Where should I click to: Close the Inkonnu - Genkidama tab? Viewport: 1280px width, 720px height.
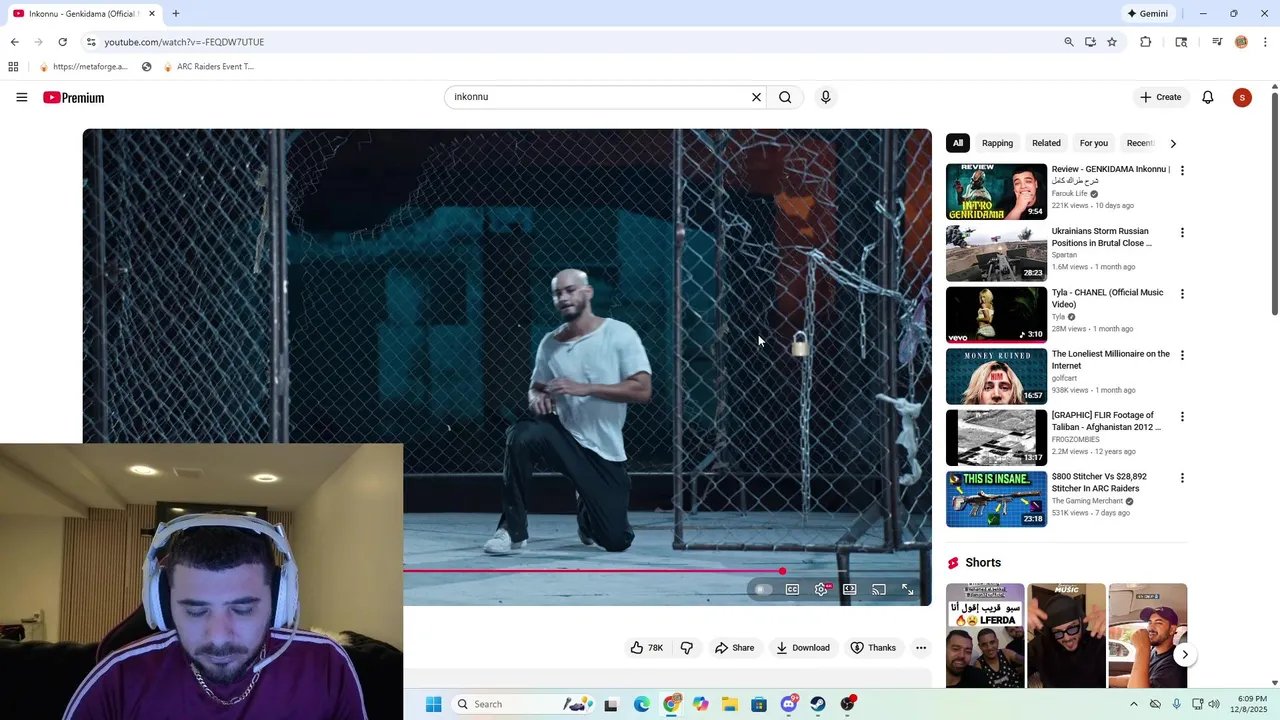pos(152,14)
